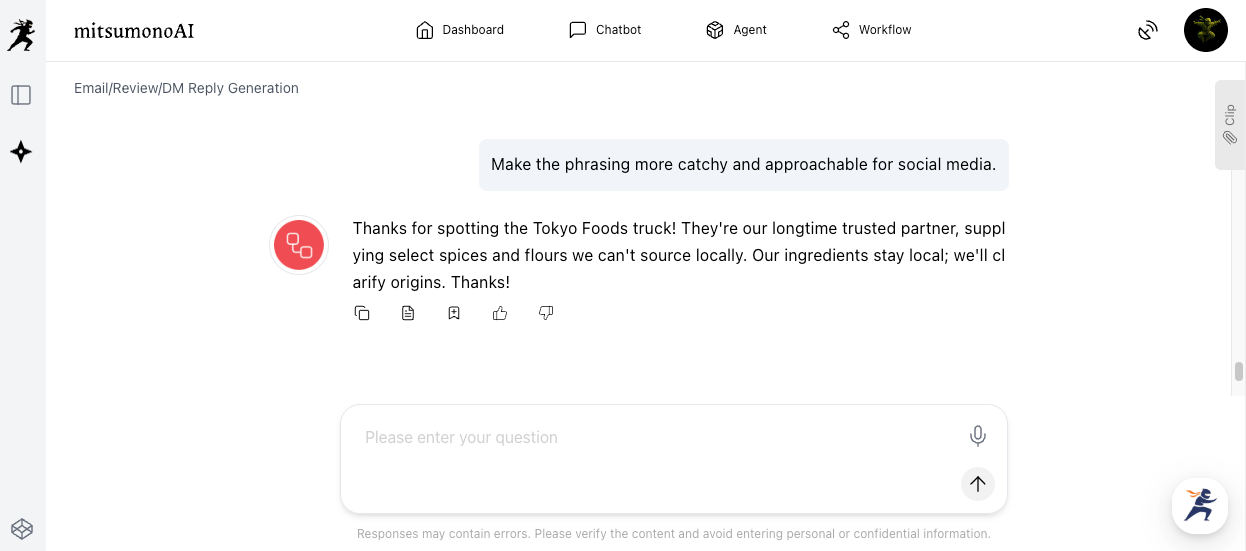Go to the Agent section

[736, 30]
